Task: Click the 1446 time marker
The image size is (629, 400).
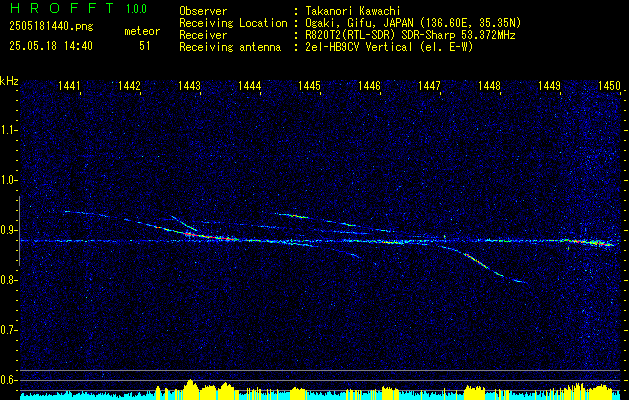Action: (x=369, y=85)
